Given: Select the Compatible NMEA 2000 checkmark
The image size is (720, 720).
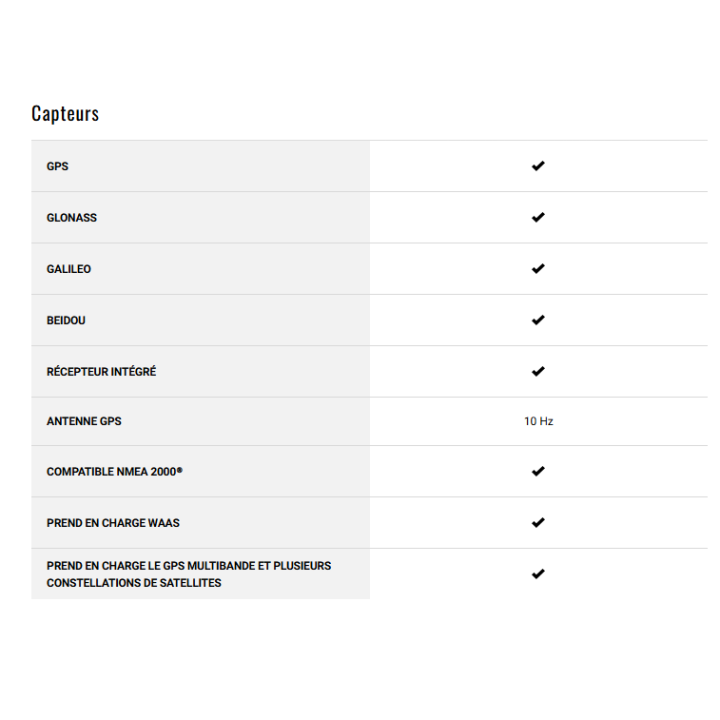Looking at the screenshot, I should click(538, 471).
